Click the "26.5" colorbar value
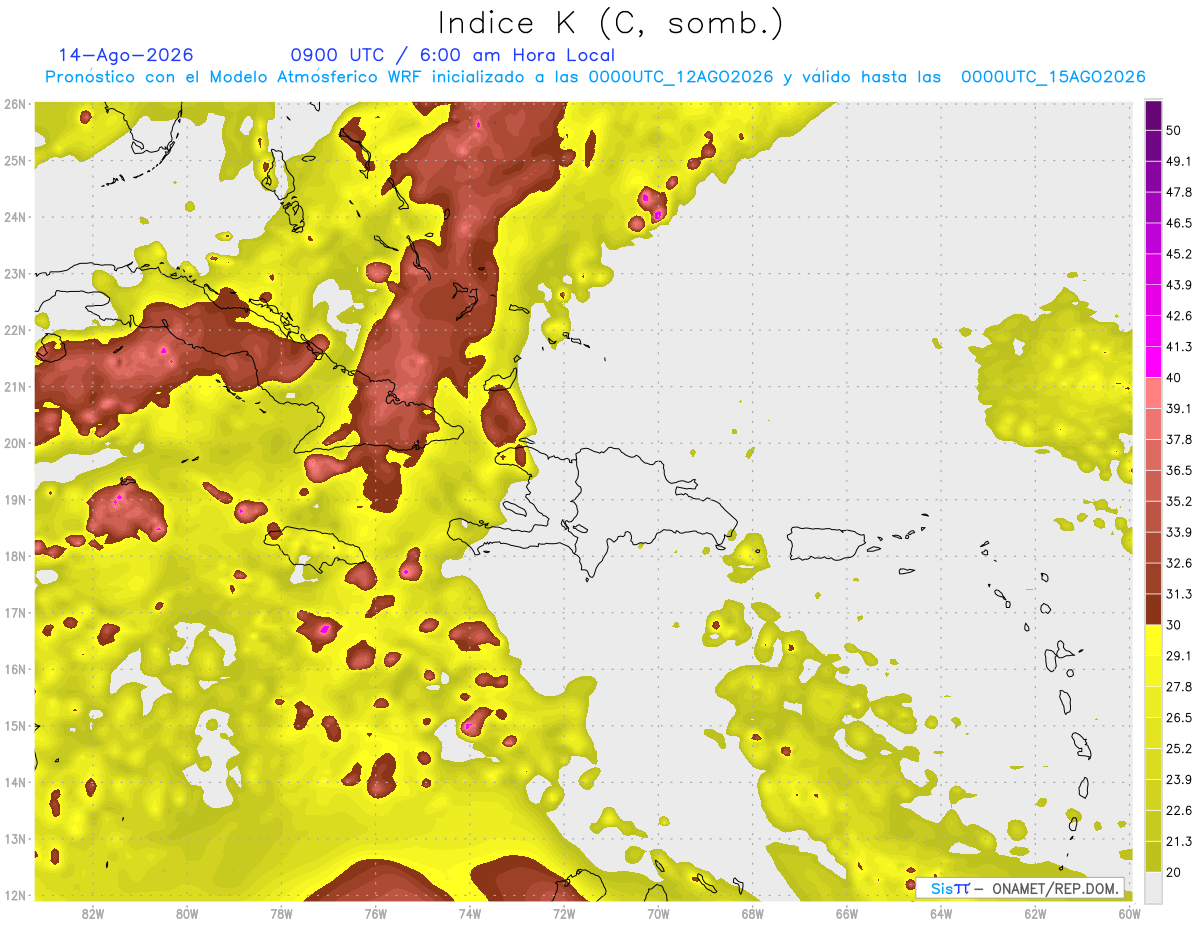1200x927 pixels. point(1179,717)
